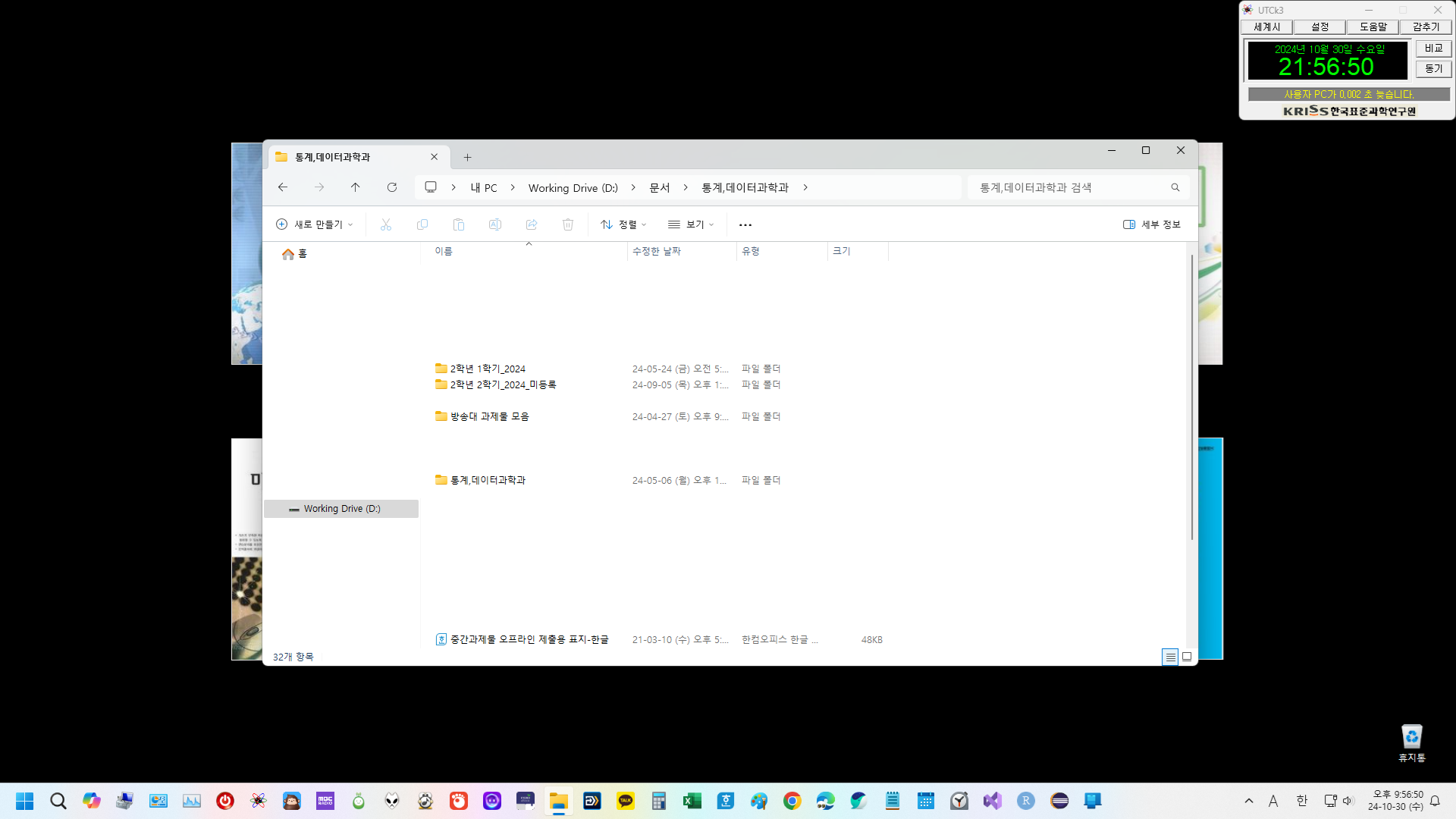Open the 정렬 sort dropdown
The image size is (1456, 819).
[x=623, y=224]
